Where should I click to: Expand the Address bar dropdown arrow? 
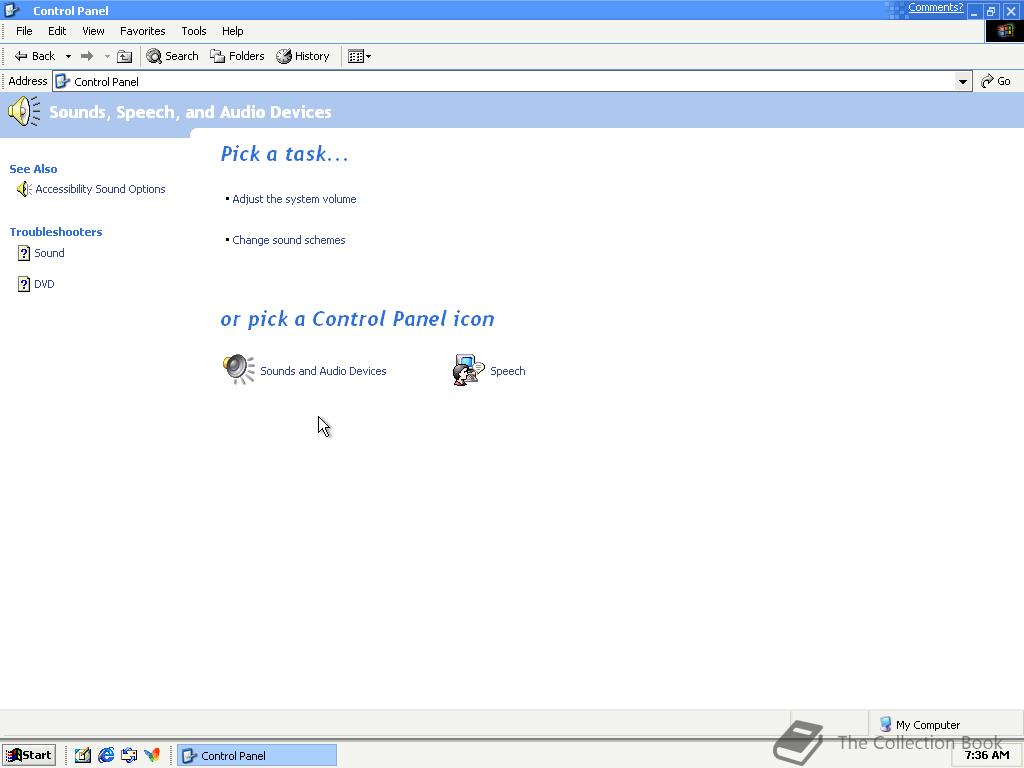coord(963,82)
